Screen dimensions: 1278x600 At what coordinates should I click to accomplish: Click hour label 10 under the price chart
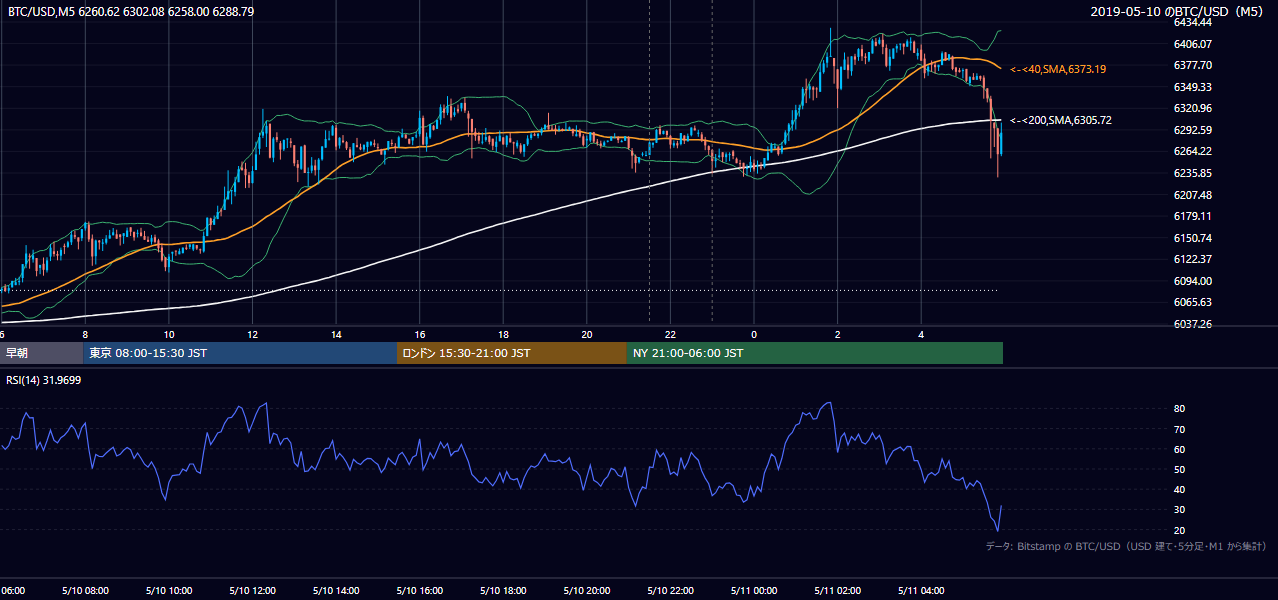point(169,334)
